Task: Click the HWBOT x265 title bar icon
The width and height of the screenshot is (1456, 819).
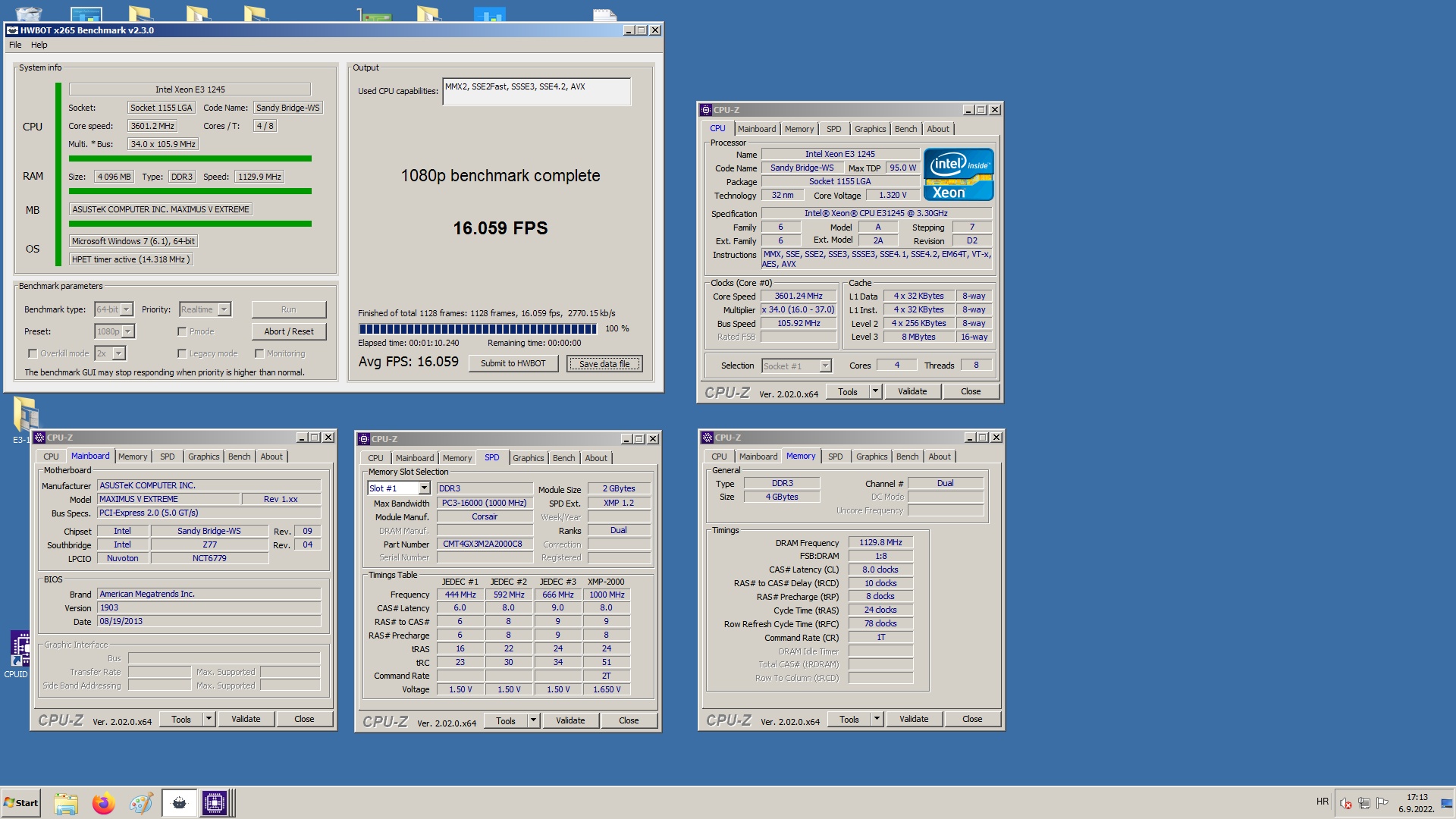Action: click(x=12, y=30)
